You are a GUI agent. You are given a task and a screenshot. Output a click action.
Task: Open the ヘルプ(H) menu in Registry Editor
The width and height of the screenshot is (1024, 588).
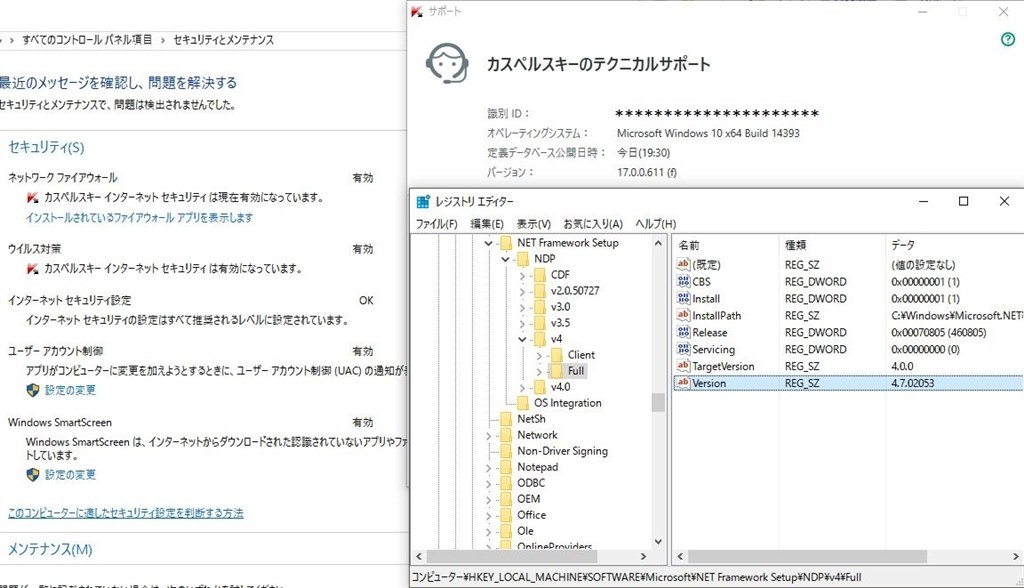click(656, 224)
